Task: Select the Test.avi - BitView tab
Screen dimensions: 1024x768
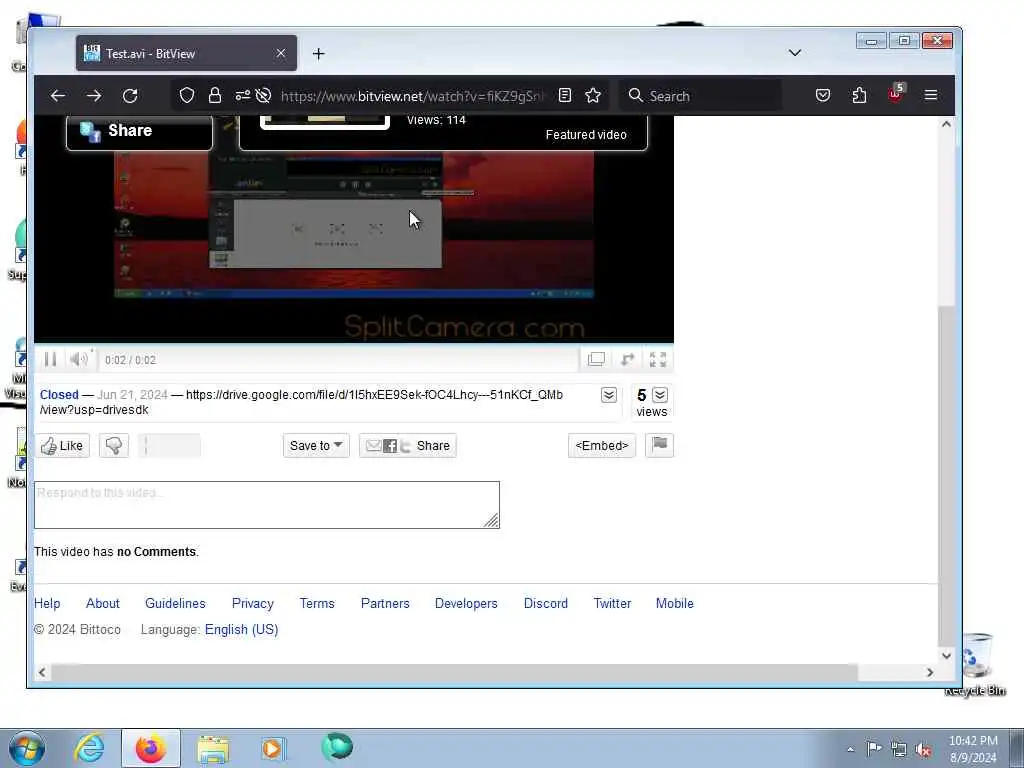Action: 186,54
